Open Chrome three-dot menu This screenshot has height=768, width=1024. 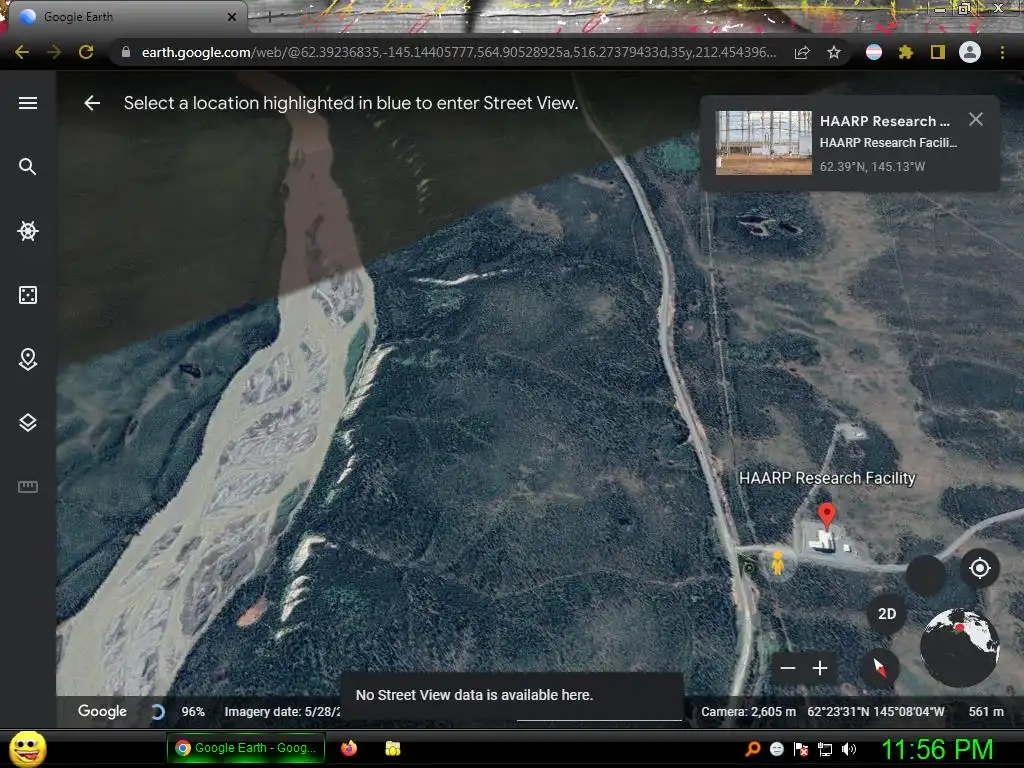coord(1002,52)
